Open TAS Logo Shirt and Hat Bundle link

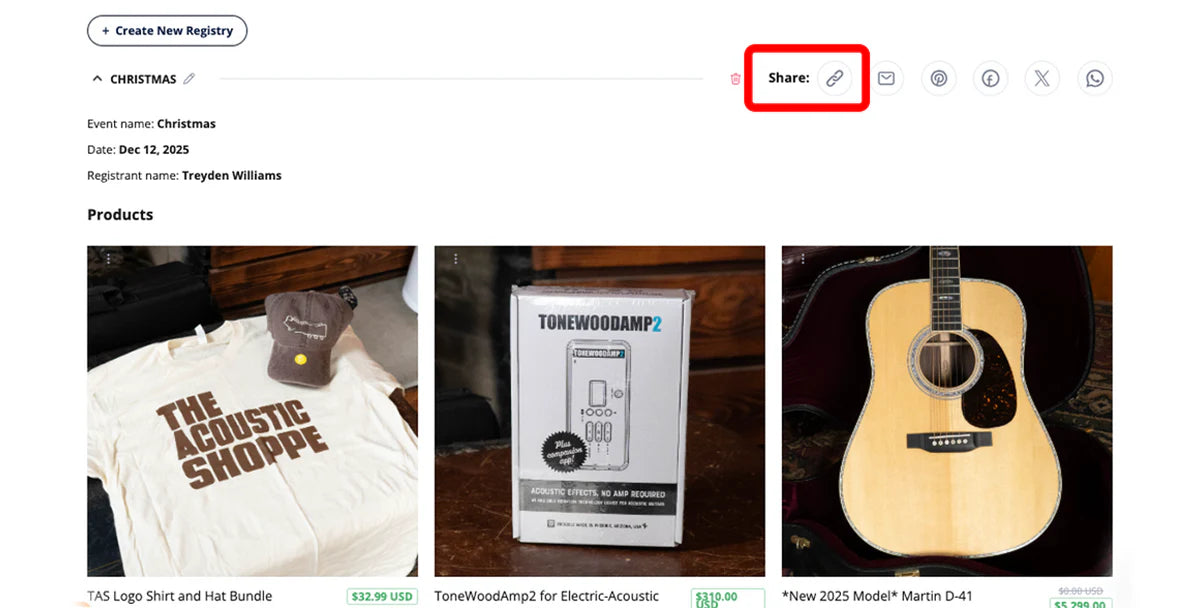click(180, 596)
